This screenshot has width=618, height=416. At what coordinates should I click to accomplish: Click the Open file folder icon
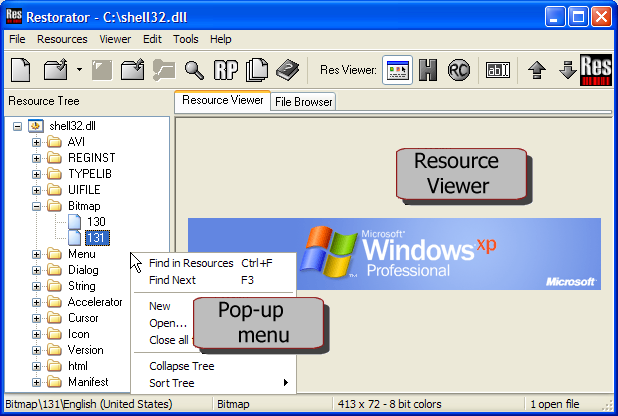[56, 70]
